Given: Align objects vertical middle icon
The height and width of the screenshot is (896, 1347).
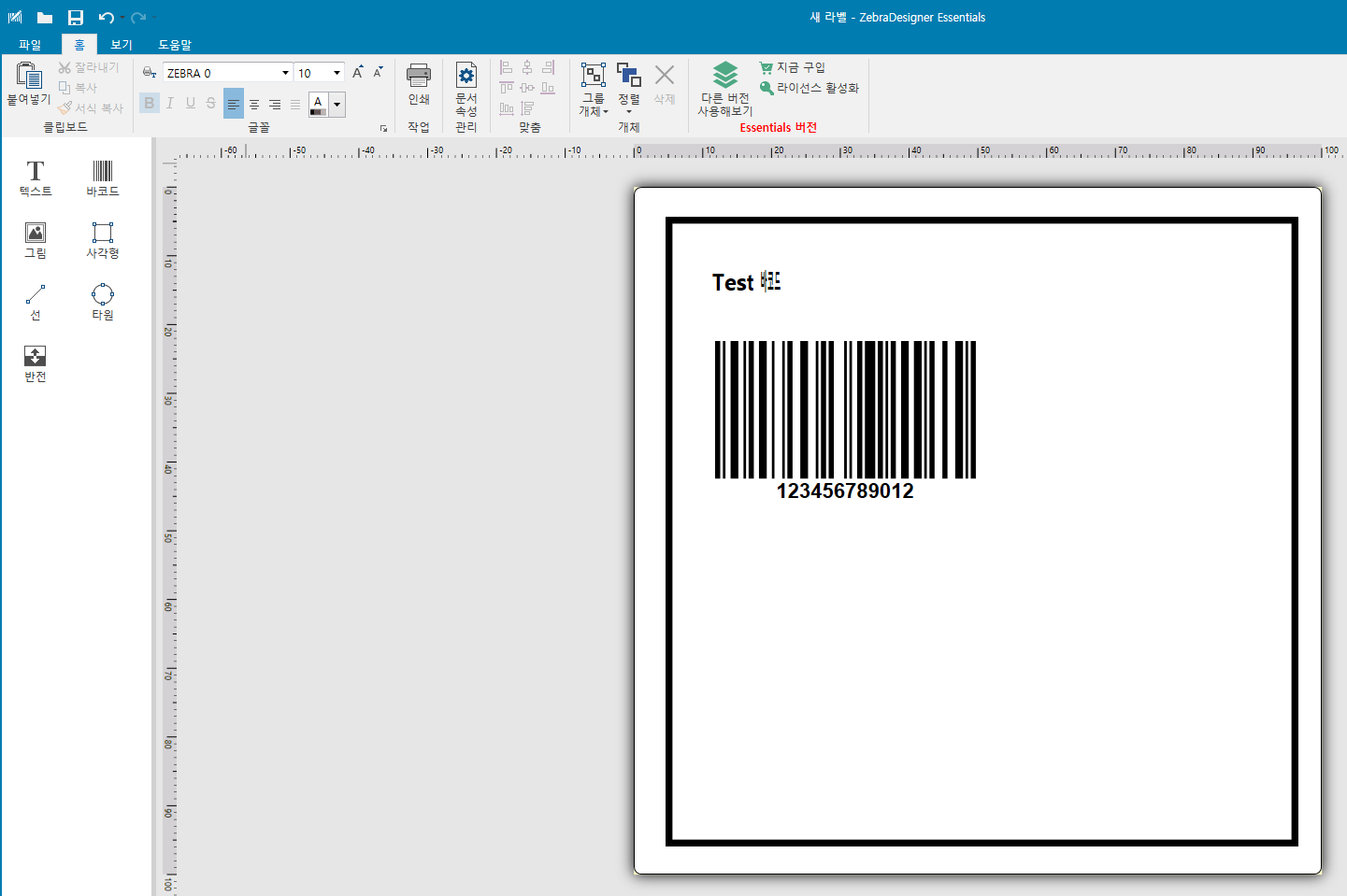Looking at the screenshot, I should [x=527, y=88].
